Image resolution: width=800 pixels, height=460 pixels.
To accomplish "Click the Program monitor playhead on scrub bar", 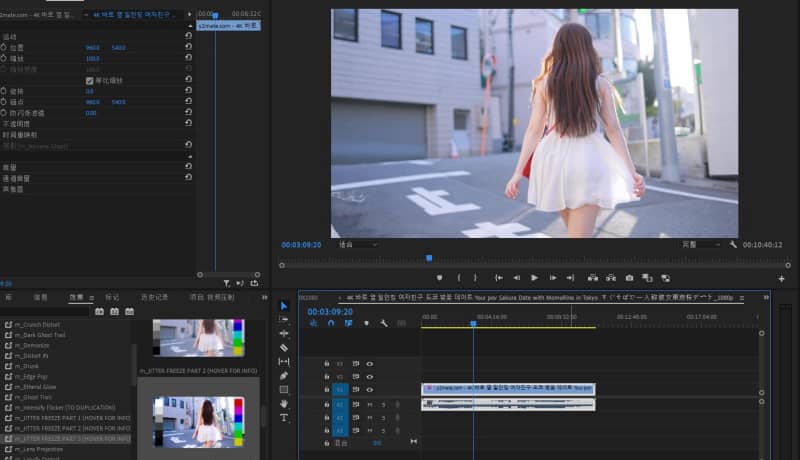I will (x=429, y=258).
